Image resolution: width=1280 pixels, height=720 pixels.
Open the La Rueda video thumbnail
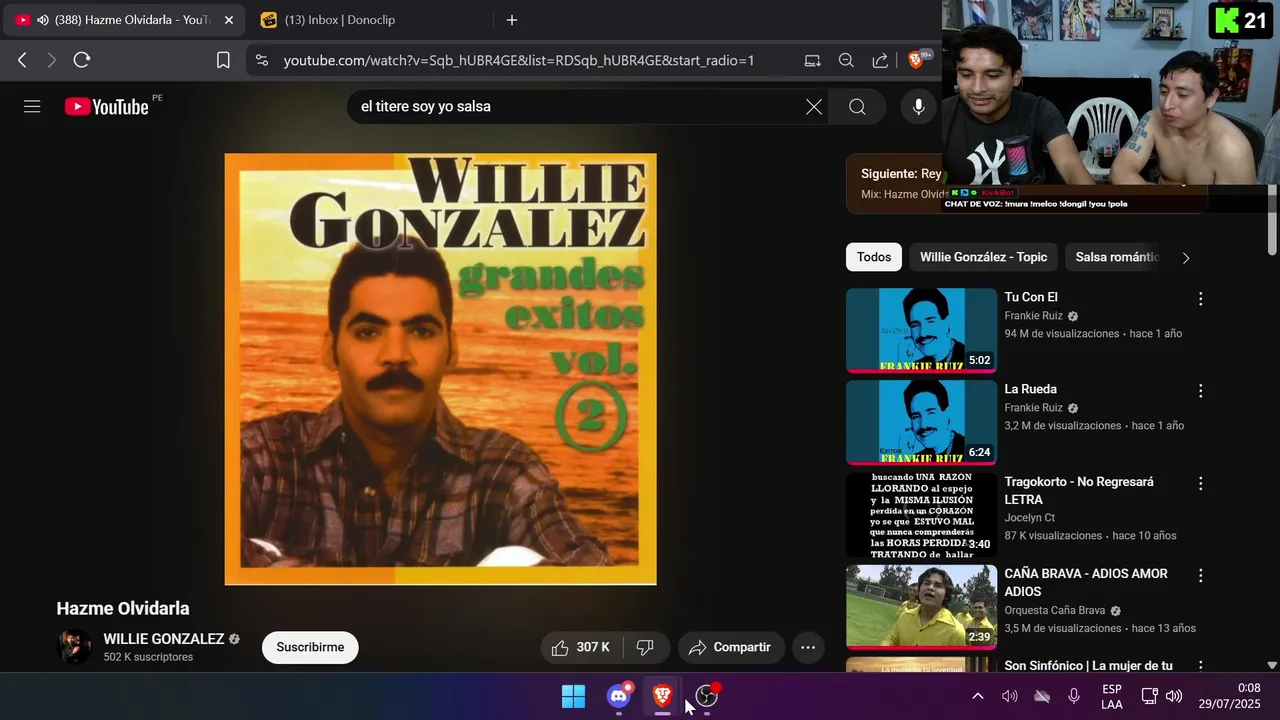921,422
